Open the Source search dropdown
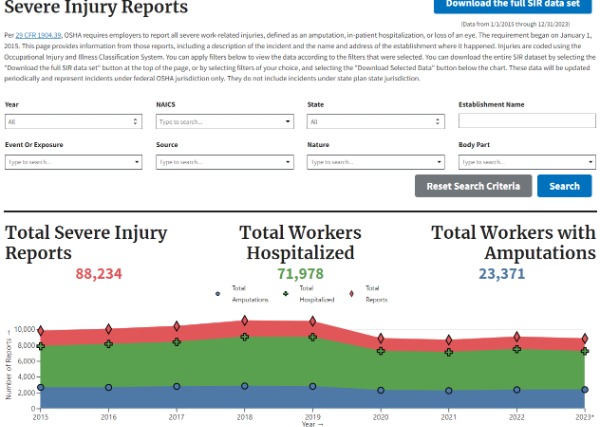Image resolution: width=600 pixels, height=427 pixels. click(225, 162)
